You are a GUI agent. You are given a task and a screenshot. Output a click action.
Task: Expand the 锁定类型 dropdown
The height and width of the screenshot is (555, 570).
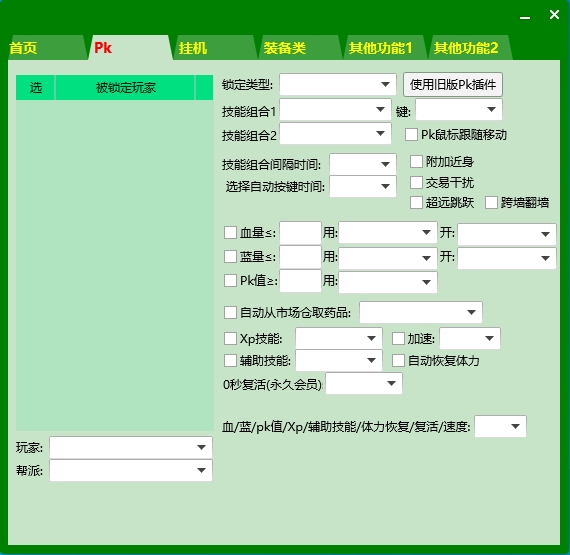338,84
